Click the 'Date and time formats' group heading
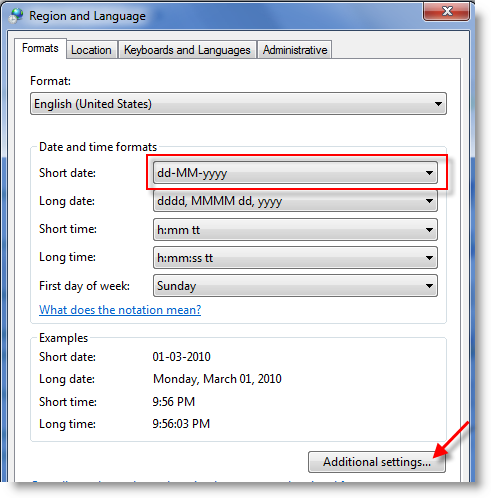Image resolution: width=491 pixels, height=498 pixels. pos(98,147)
